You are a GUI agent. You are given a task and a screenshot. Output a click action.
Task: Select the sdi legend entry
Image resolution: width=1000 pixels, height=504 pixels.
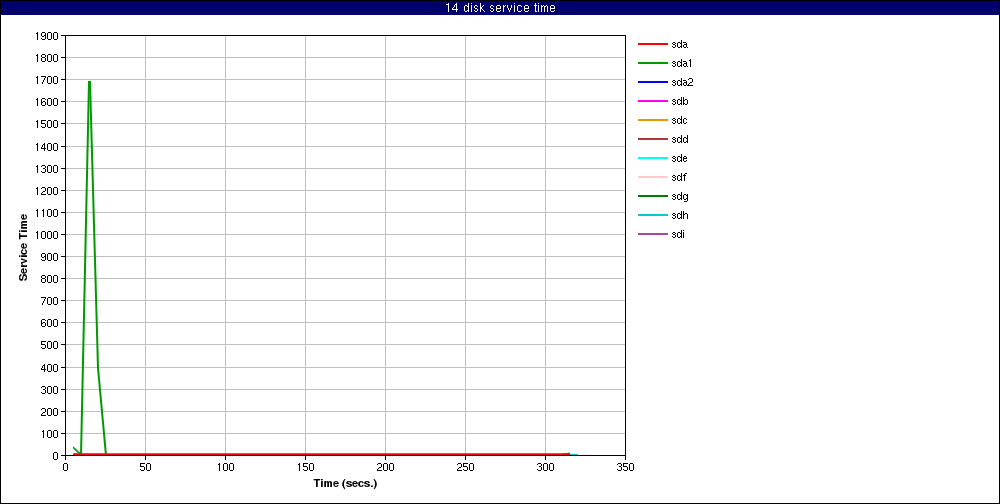662,234
